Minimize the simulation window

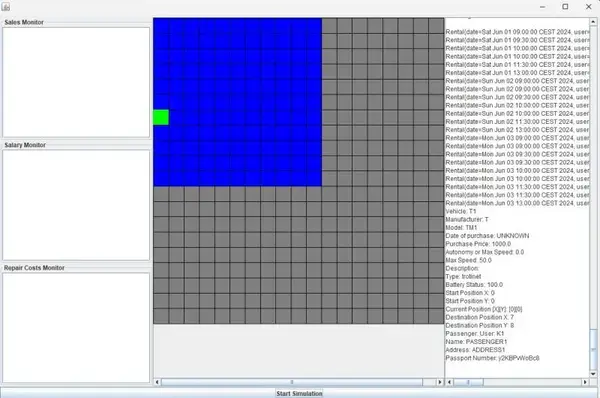(543, 7)
